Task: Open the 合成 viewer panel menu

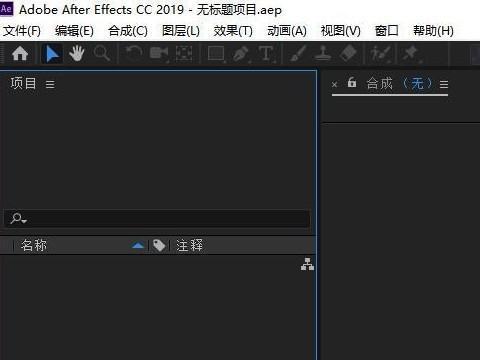Action: coord(443,84)
